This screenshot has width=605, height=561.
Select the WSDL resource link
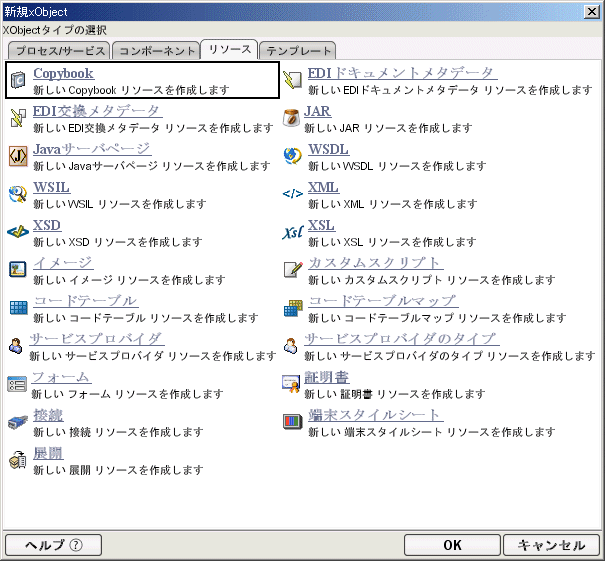click(329, 149)
